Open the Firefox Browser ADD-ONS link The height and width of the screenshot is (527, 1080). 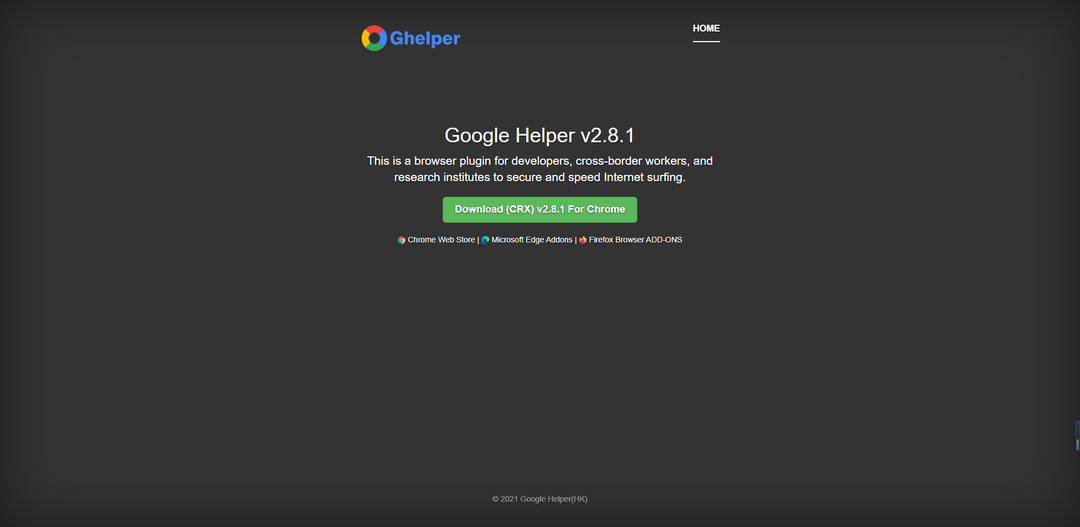tap(635, 240)
